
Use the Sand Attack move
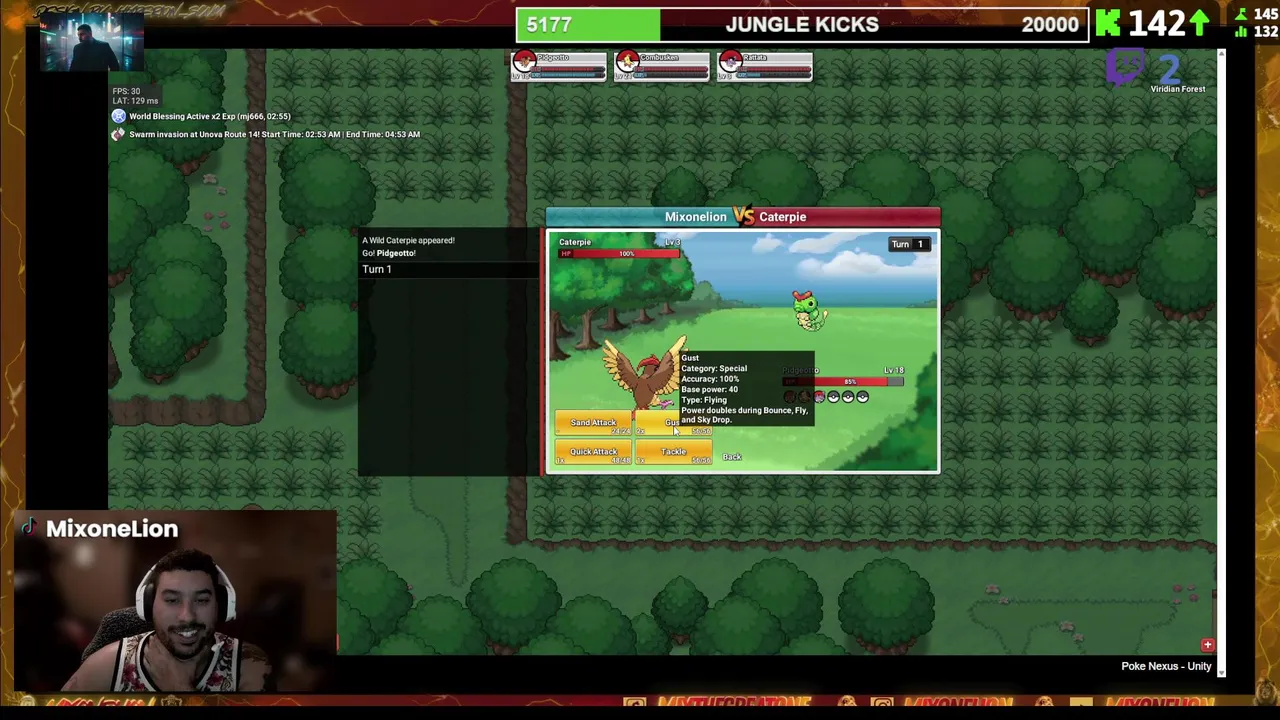(x=593, y=424)
